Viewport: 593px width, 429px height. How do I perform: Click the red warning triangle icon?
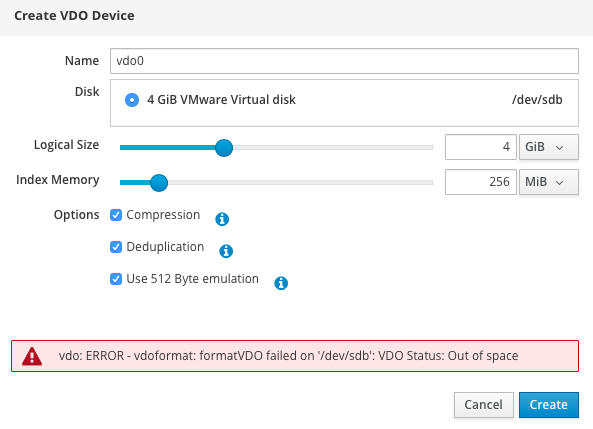32,356
